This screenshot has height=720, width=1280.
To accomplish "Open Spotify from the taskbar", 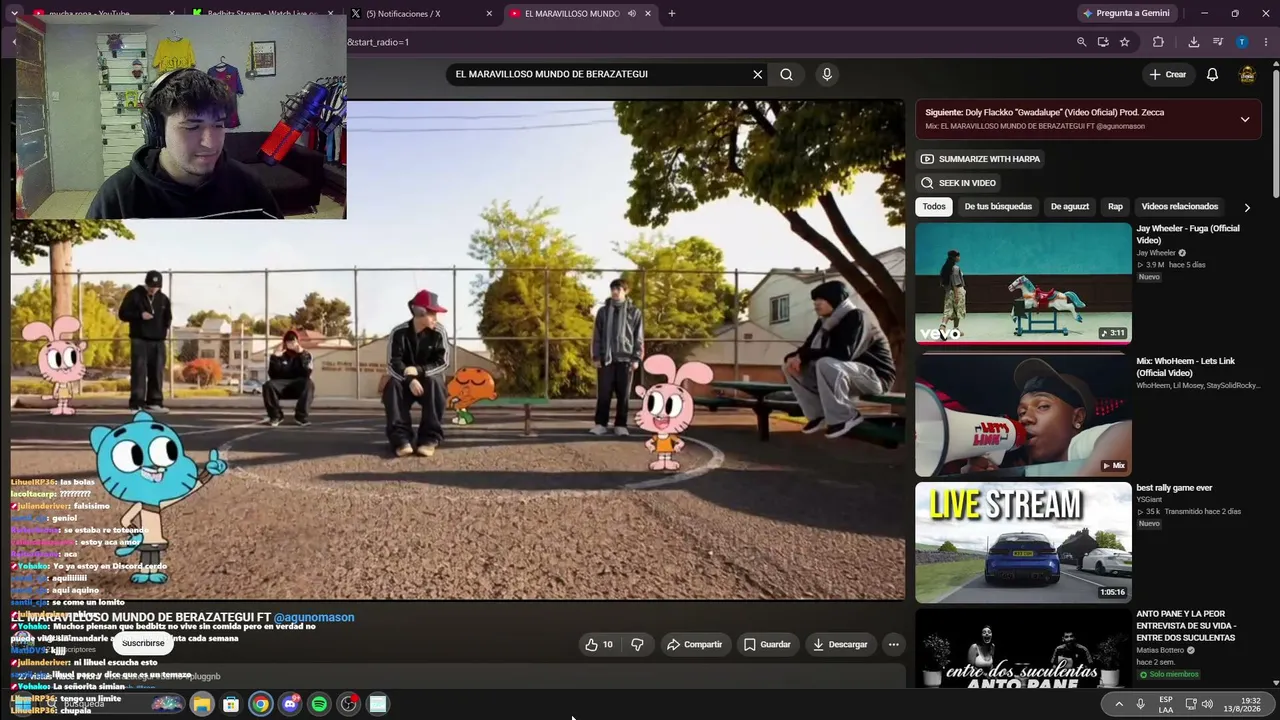I will (319, 704).
